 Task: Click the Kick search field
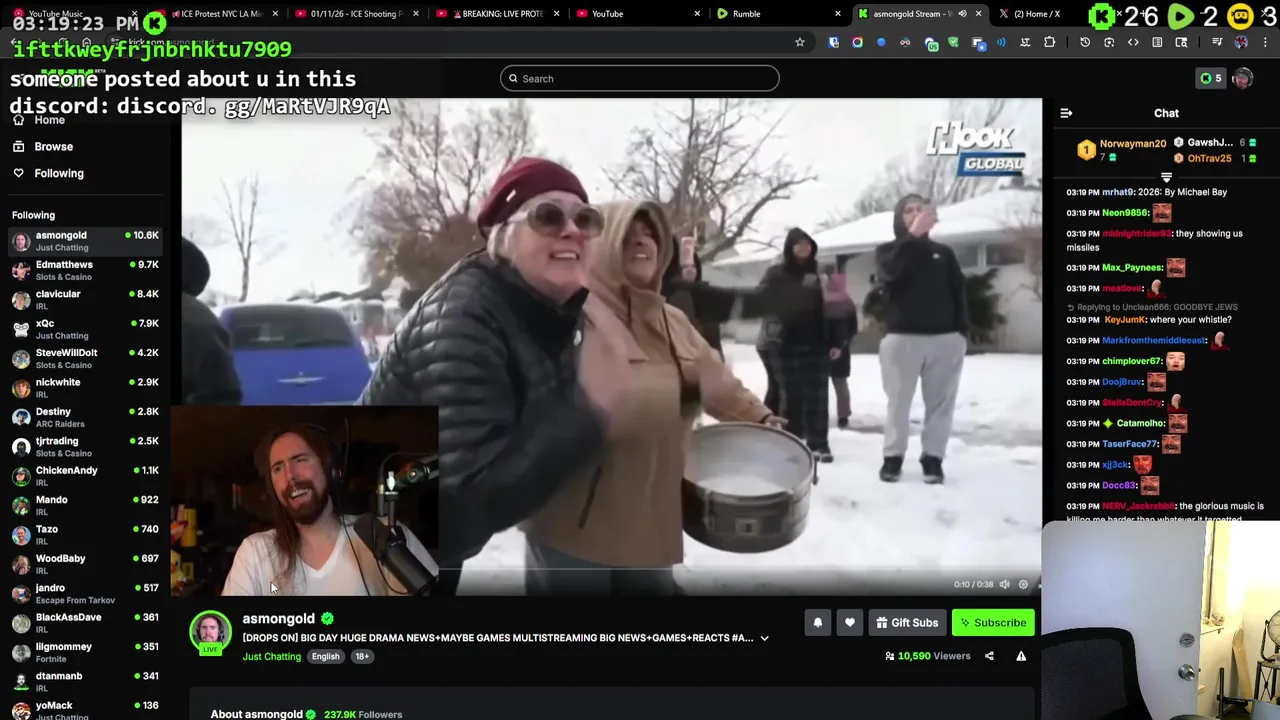[x=639, y=78]
